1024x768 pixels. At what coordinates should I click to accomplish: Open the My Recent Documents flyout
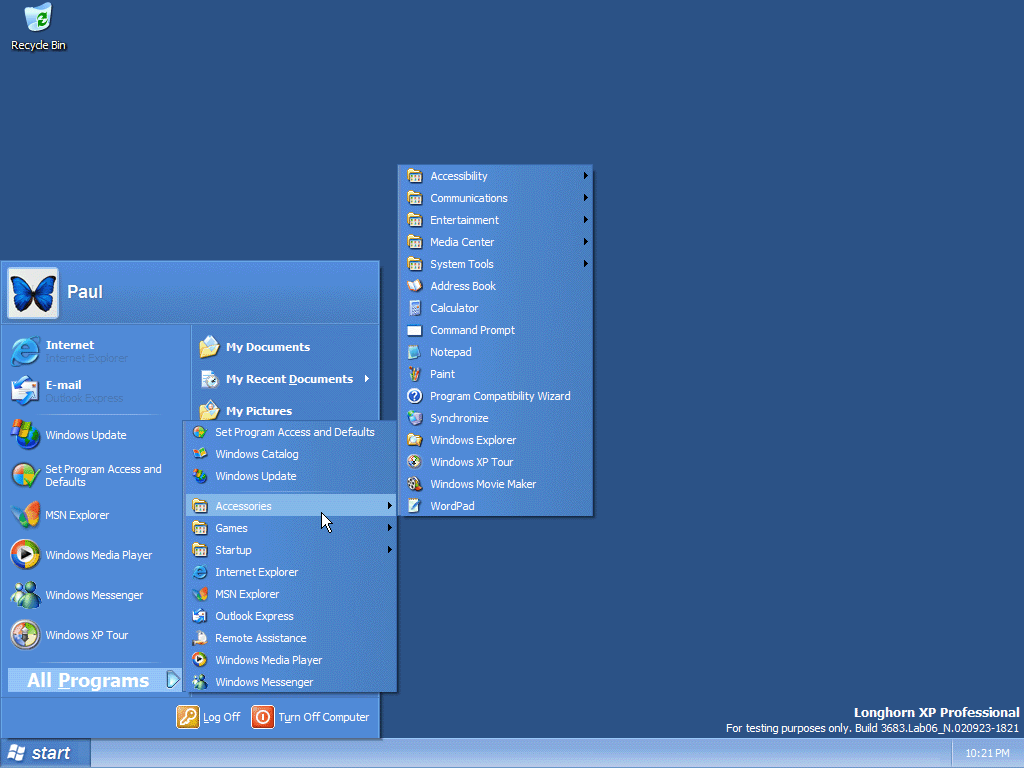(x=289, y=379)
